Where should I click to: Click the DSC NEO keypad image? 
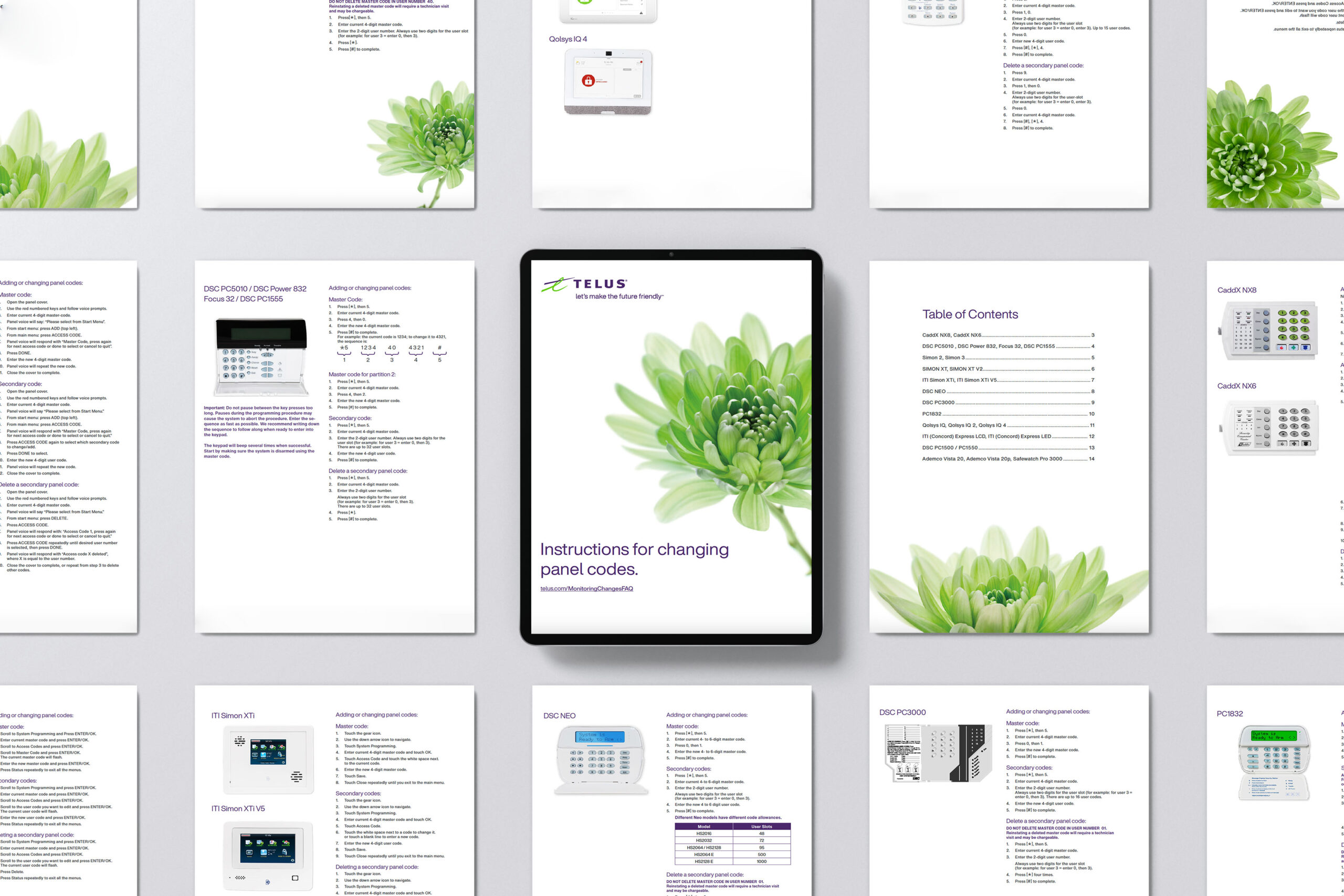tap(601, 760)
